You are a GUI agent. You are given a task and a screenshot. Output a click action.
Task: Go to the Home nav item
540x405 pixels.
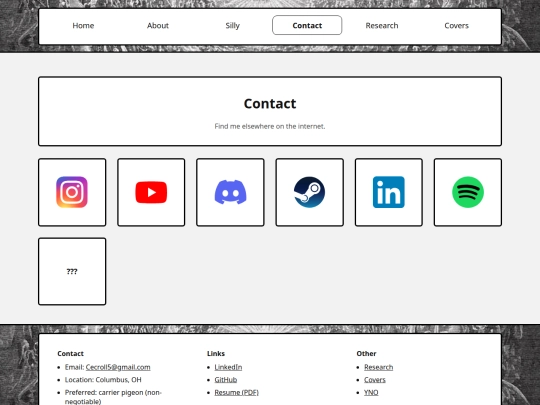(83, 25)
